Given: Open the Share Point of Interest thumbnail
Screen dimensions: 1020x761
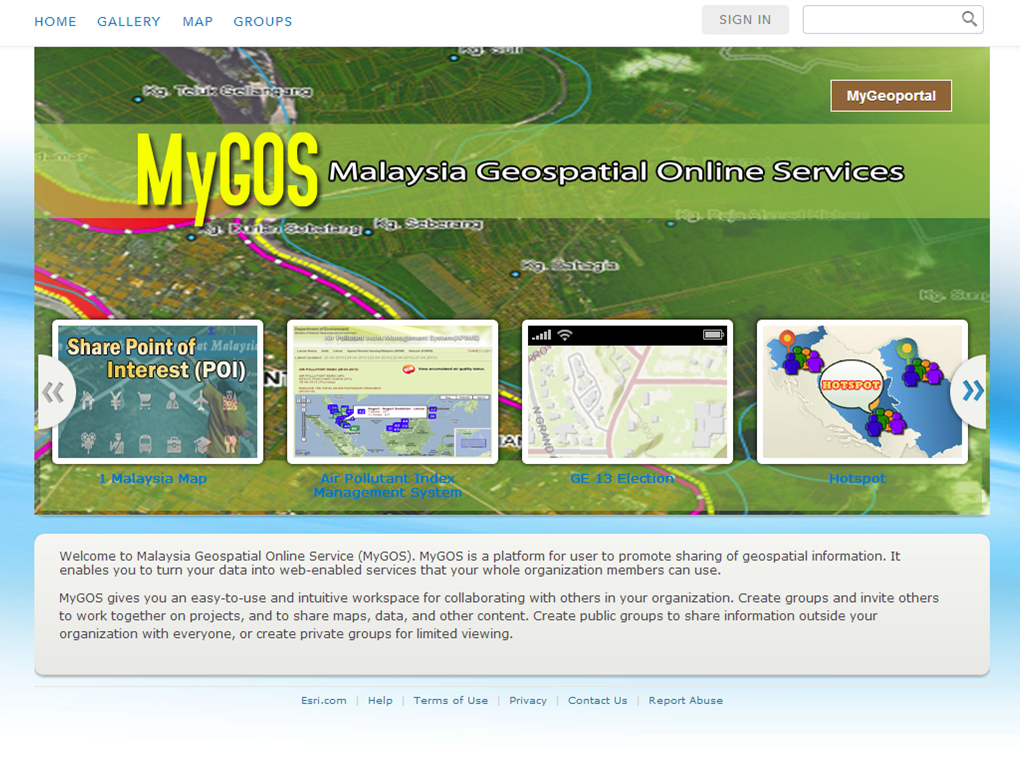Looking at the screenshot, I should click(x=157, y=391).
